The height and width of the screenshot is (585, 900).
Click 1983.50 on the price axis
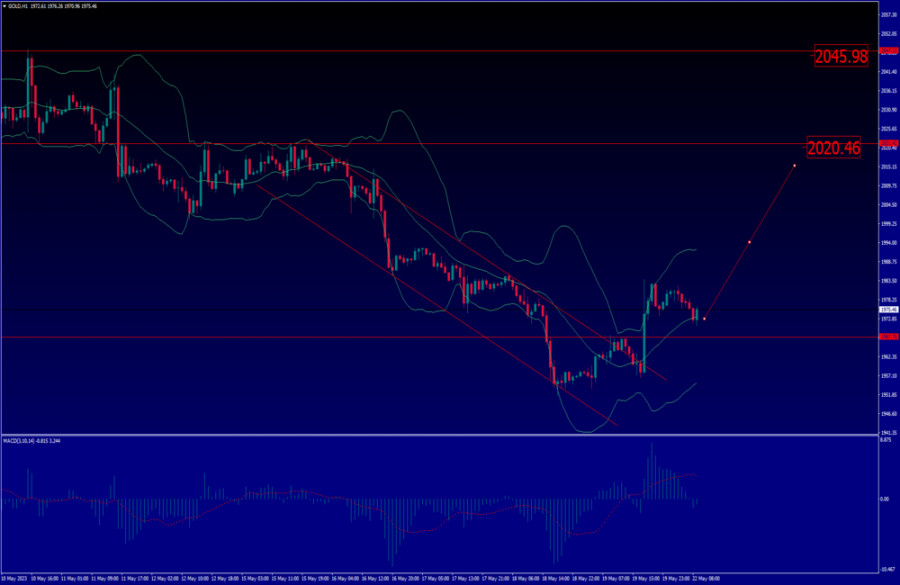[889, 281]
